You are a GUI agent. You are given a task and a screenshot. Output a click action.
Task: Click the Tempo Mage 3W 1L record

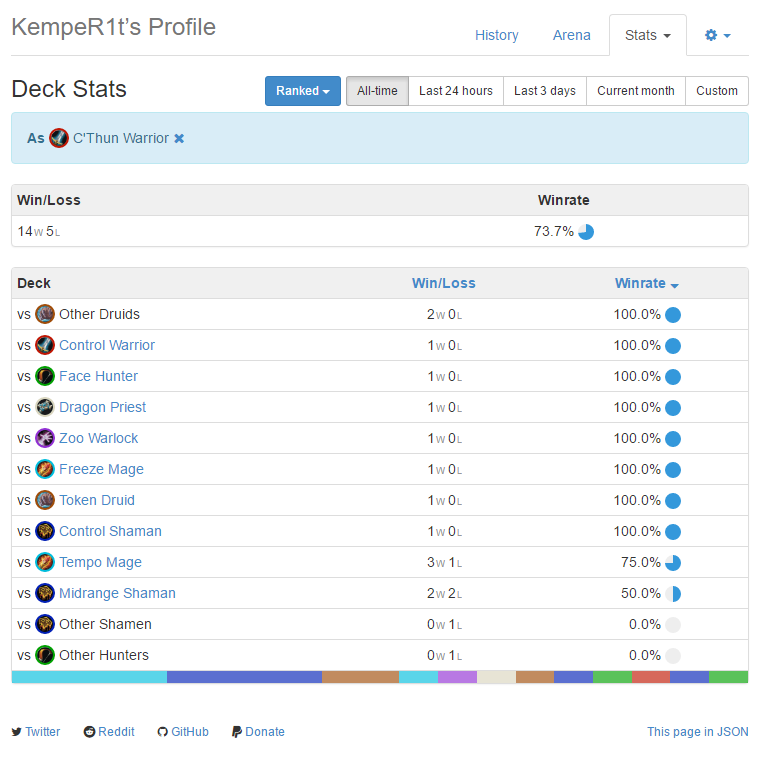click(x=445, y=563)
